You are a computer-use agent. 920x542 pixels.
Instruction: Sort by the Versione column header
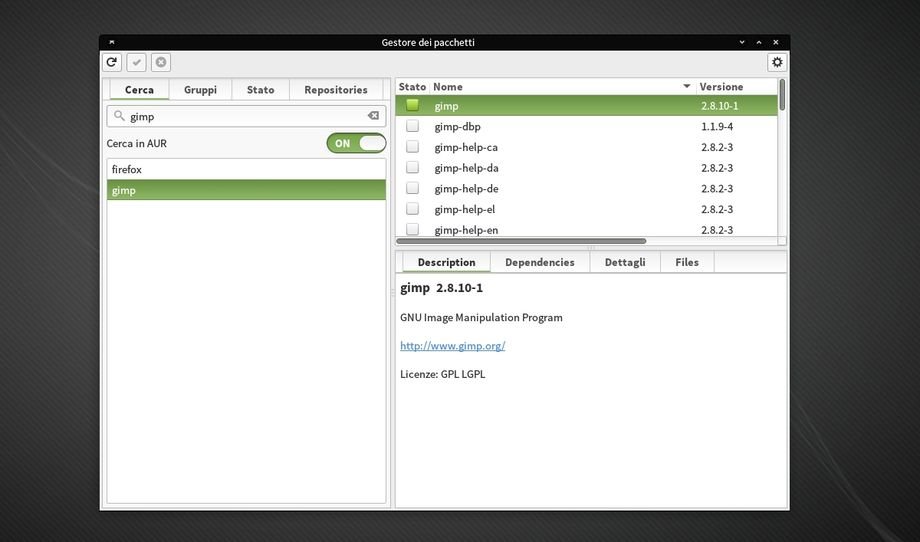click(734, 87)
